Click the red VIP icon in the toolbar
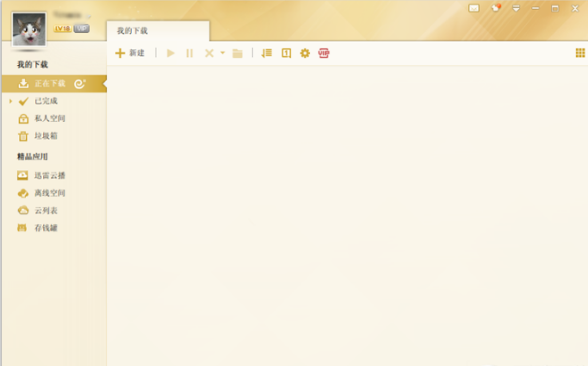588x366 pixels. tap(324, 53)
